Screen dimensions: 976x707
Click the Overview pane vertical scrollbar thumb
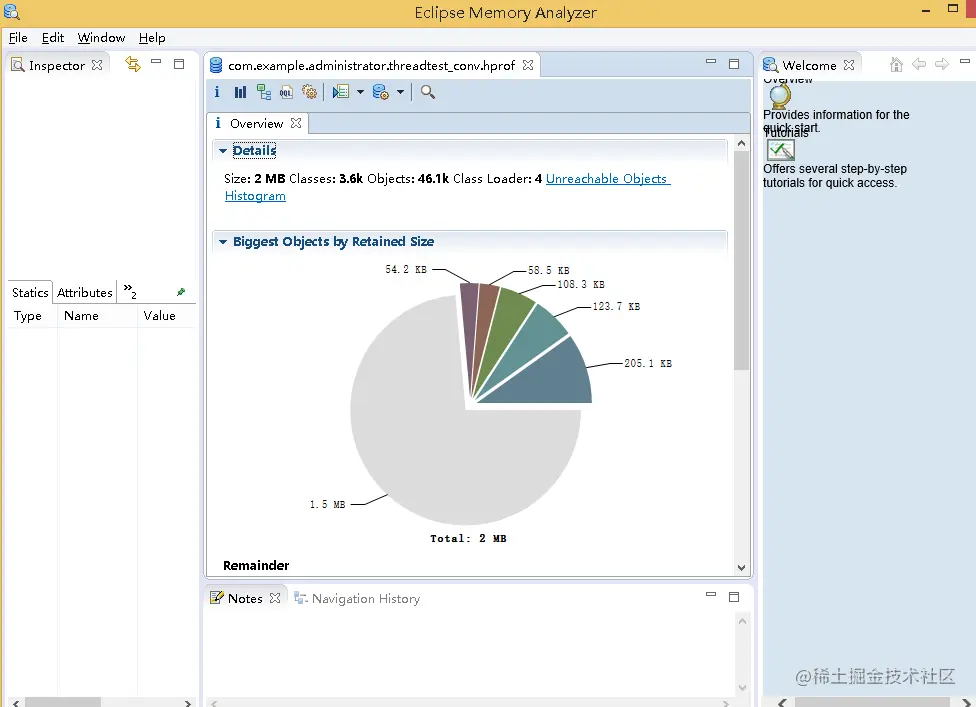pos(741,260)
